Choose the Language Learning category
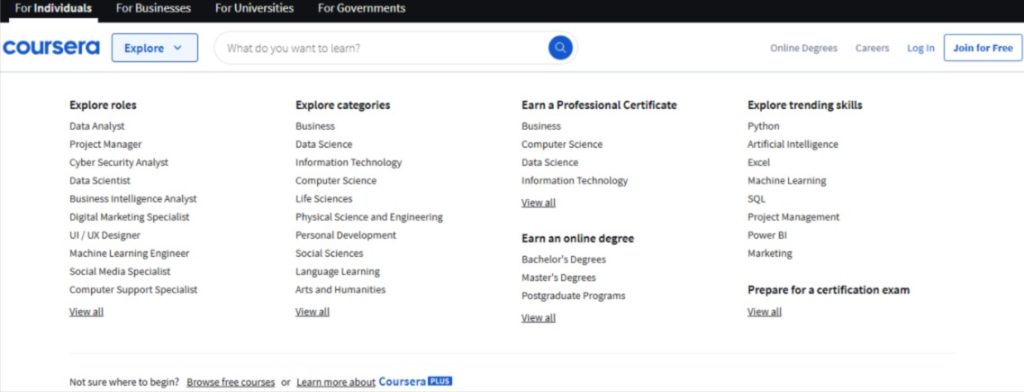The image size is (1024, 392). point(337,271)
